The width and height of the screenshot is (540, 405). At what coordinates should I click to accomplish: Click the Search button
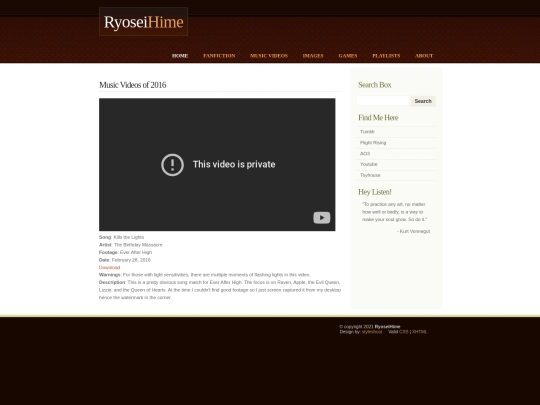pos(423,101)
